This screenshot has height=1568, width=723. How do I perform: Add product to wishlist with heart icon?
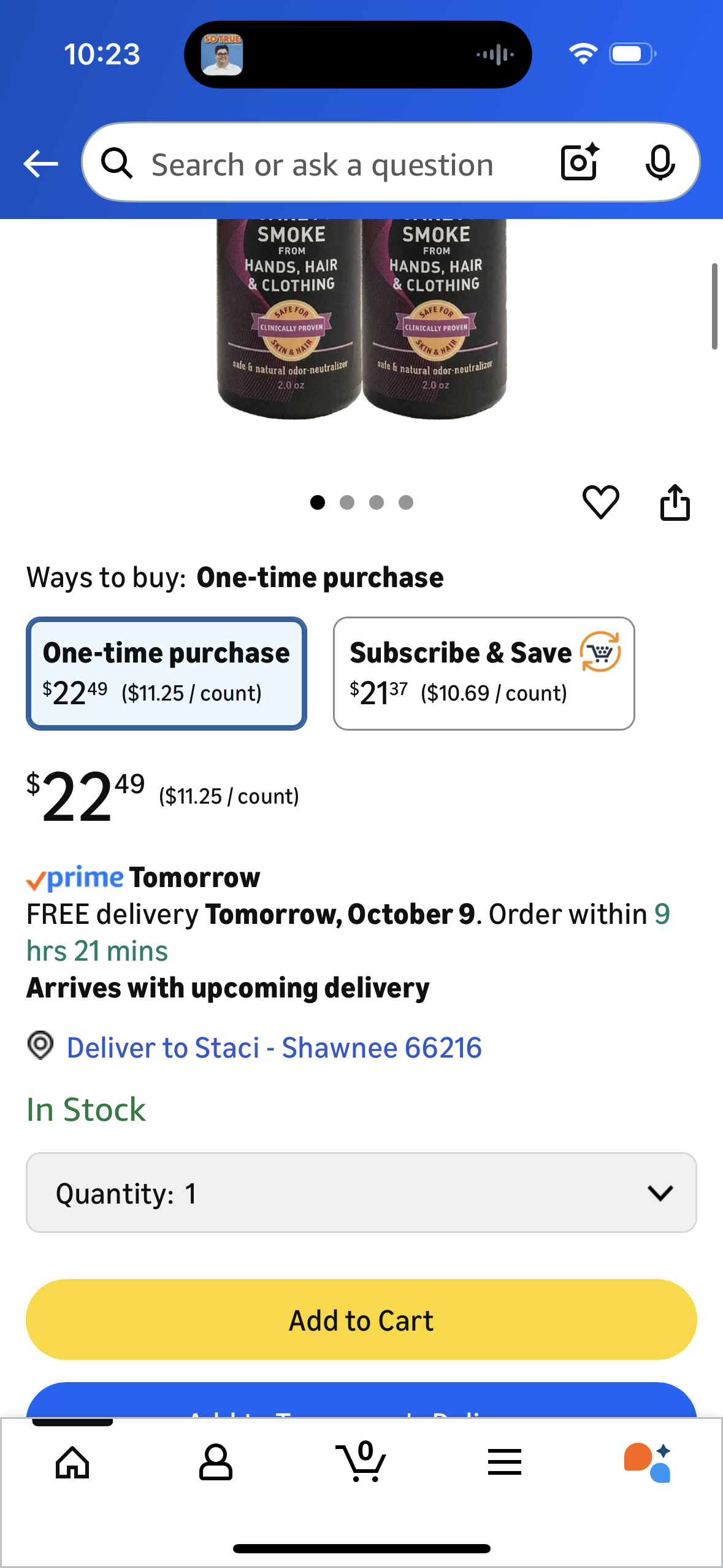pos(600,502)
